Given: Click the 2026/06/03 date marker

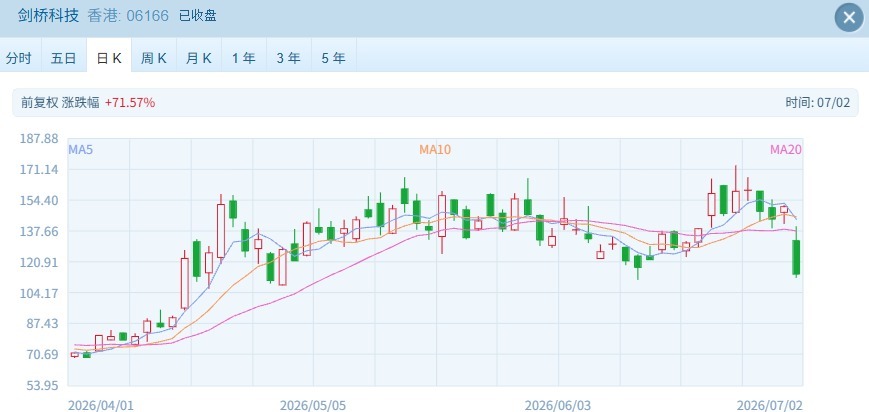Looking at the screenshot, I should click(x=558, y=405).
